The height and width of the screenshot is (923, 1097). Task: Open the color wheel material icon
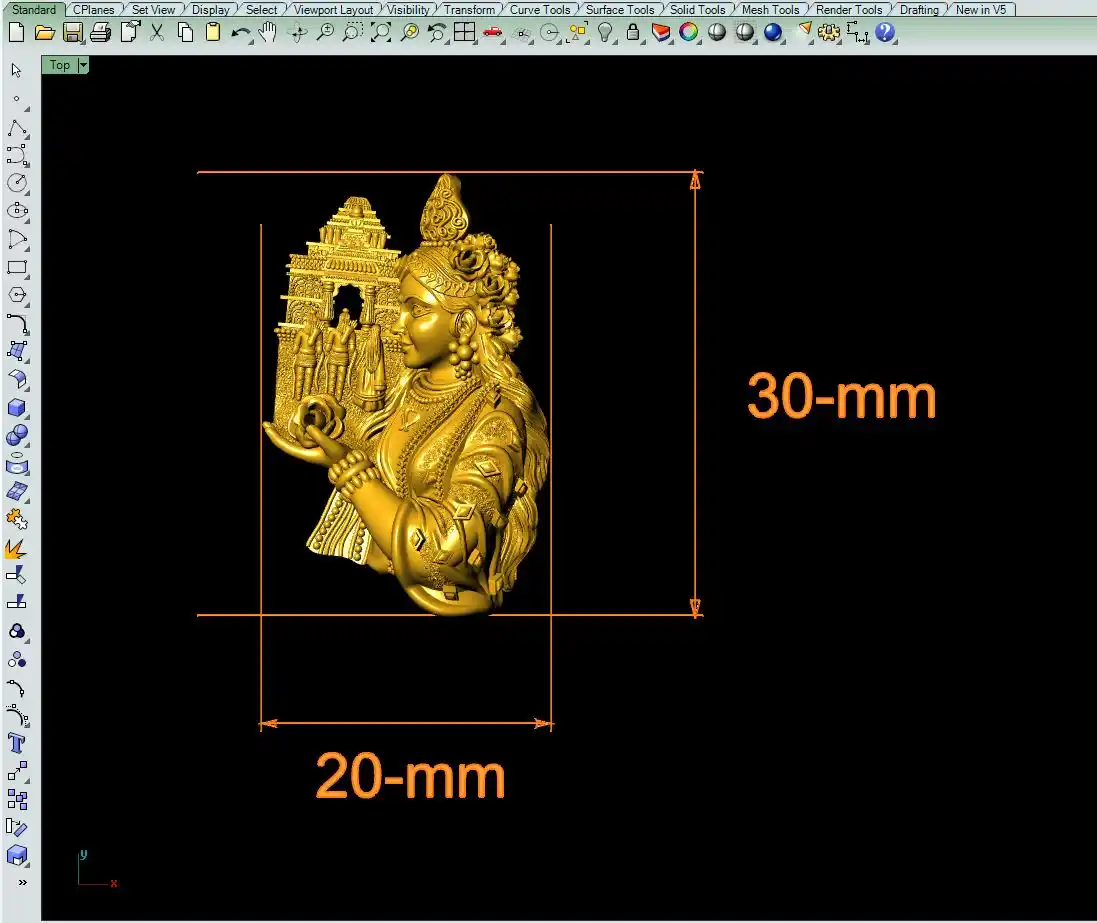tap(689, 32)
